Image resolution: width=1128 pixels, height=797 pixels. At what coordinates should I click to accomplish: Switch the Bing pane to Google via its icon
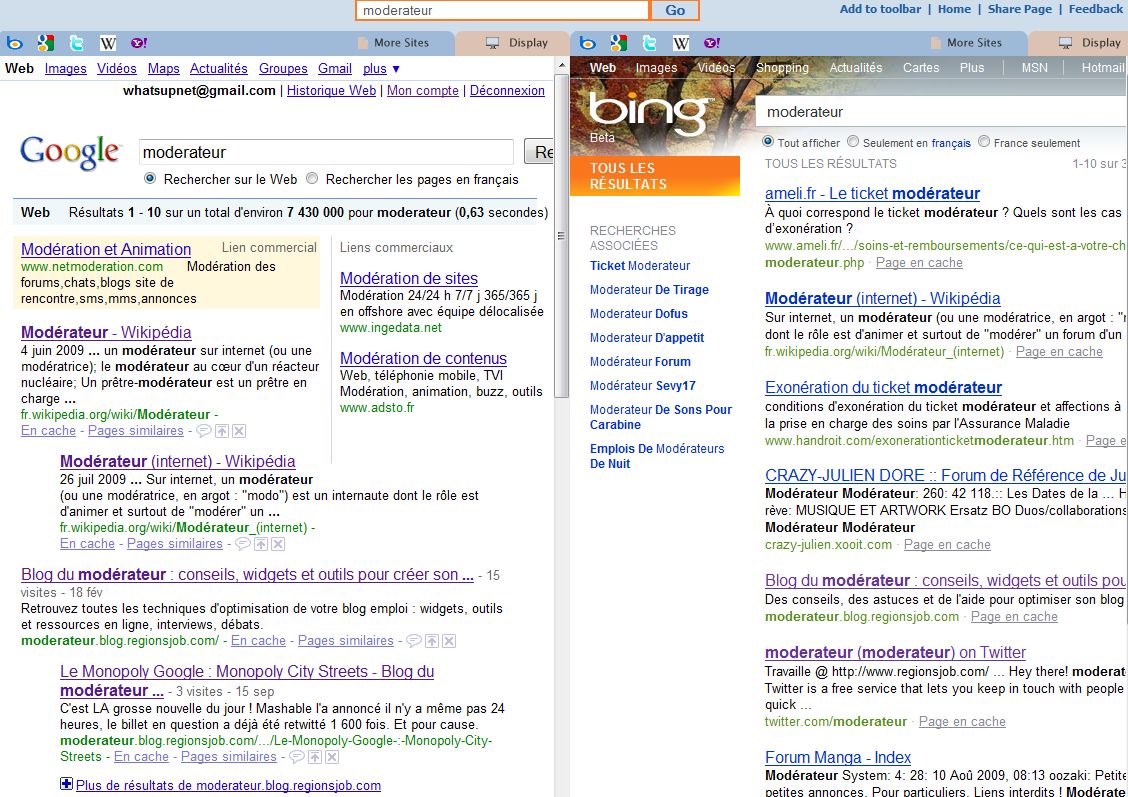tap(619, 43)
